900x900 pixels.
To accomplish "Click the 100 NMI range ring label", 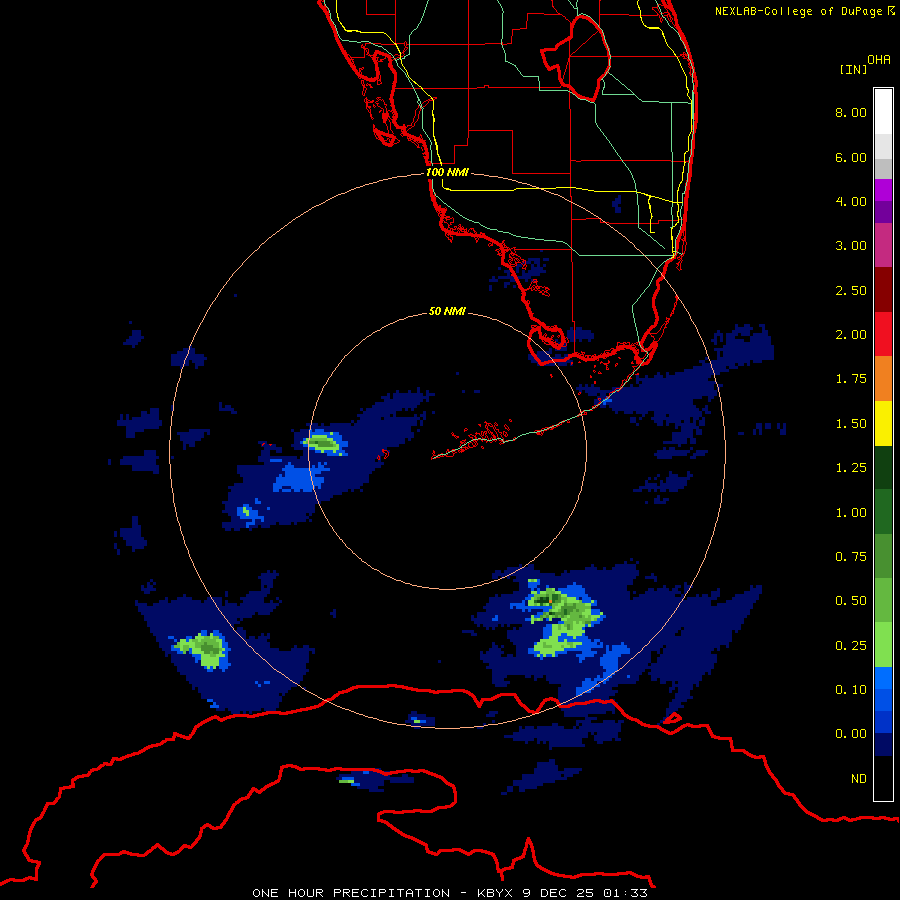I will coord(447,172).
